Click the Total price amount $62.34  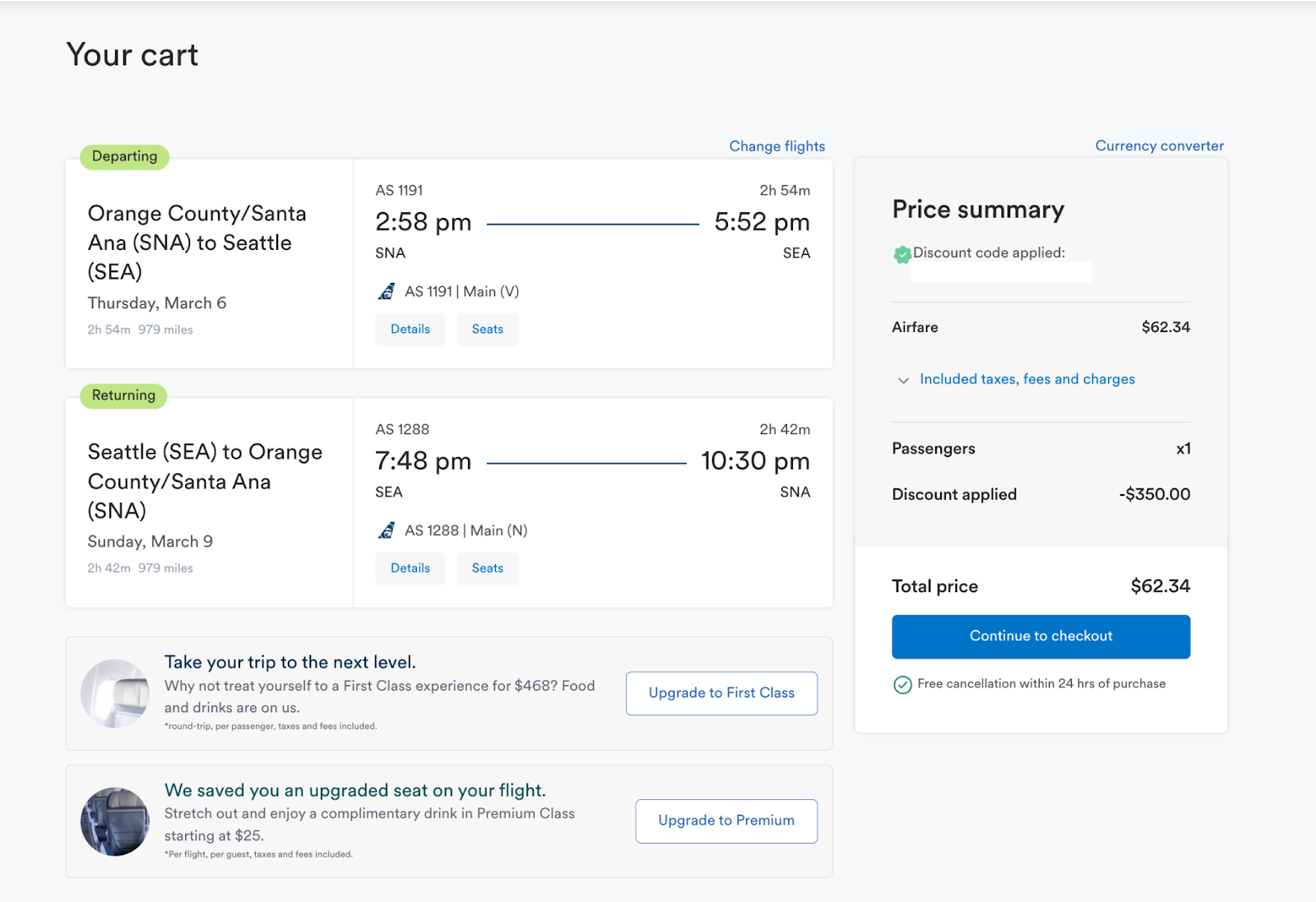1160,586
